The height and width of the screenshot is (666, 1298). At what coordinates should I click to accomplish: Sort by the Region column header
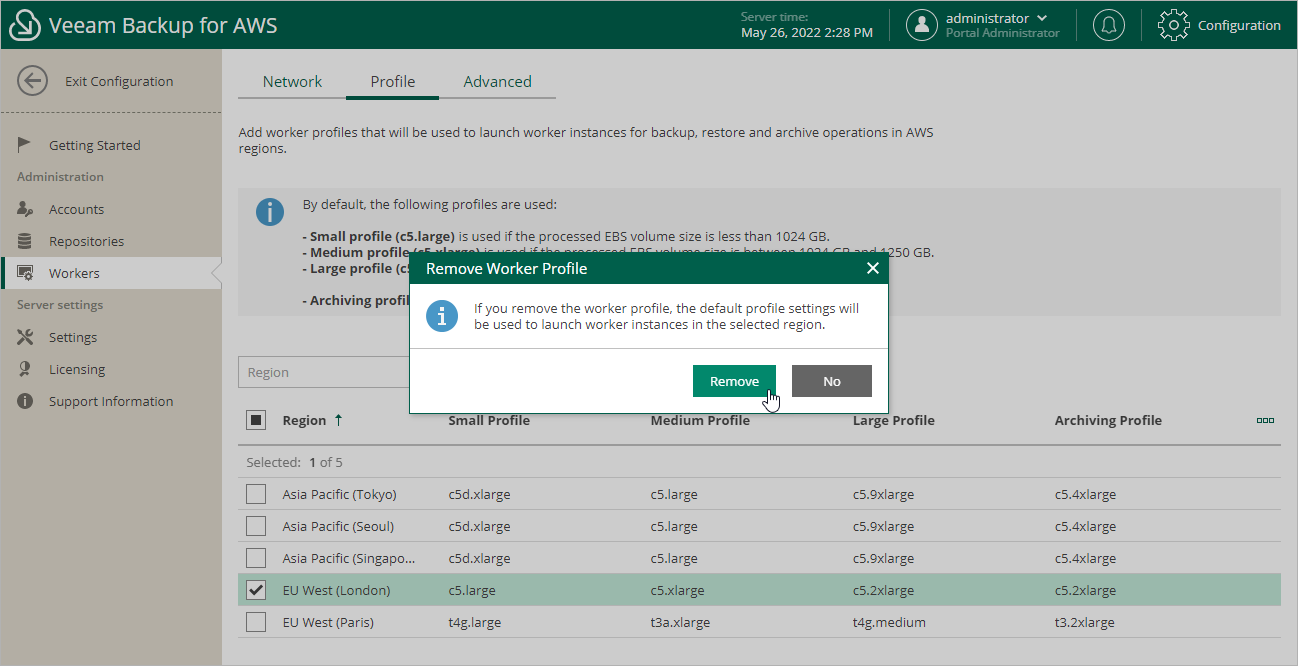304,420
